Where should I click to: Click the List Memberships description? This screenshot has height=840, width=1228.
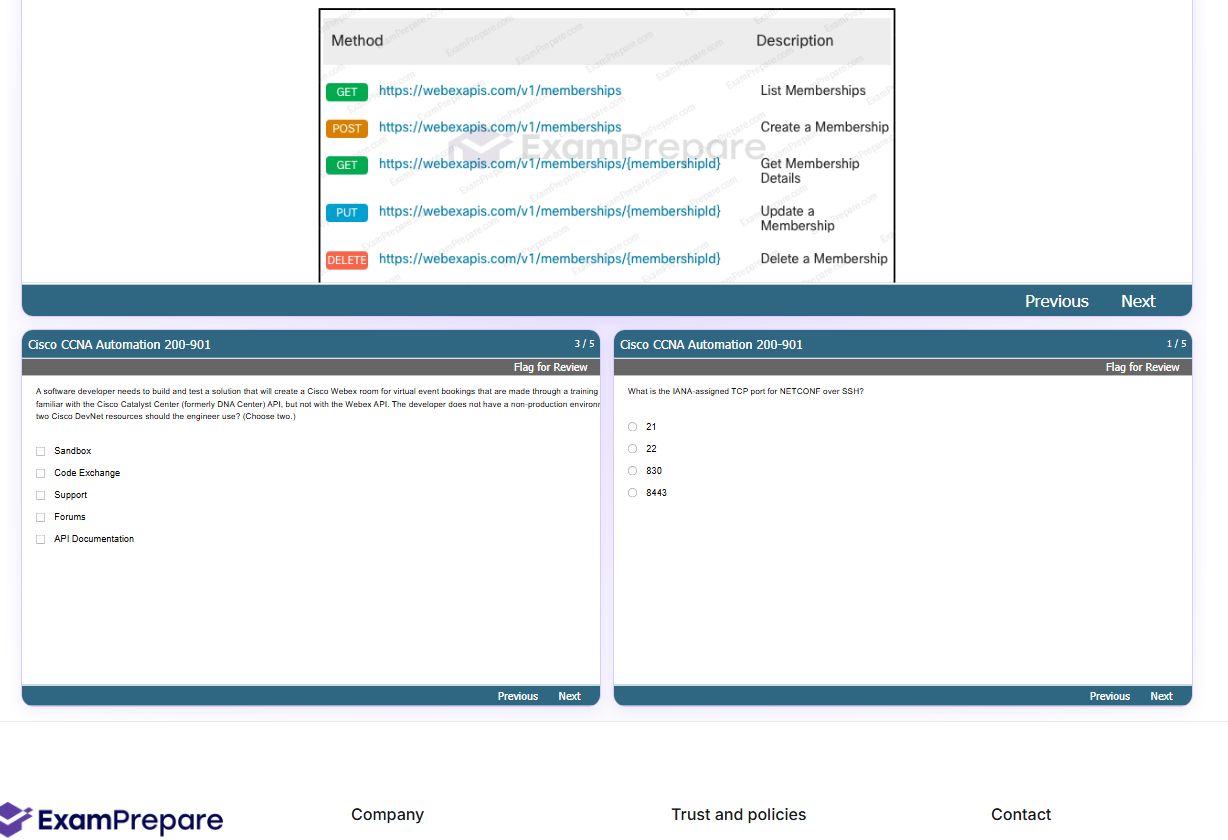coord(813,91)
